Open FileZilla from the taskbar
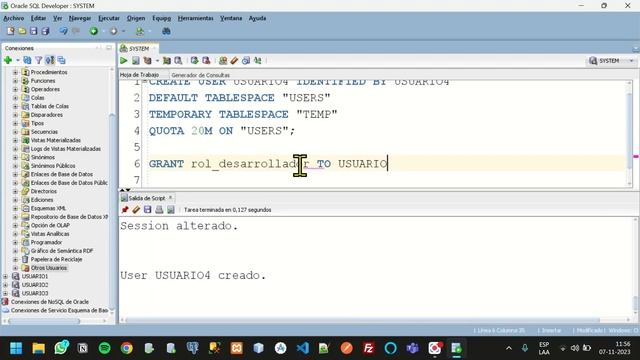Viewport: 640px width, 360px height. coord(369,348)
